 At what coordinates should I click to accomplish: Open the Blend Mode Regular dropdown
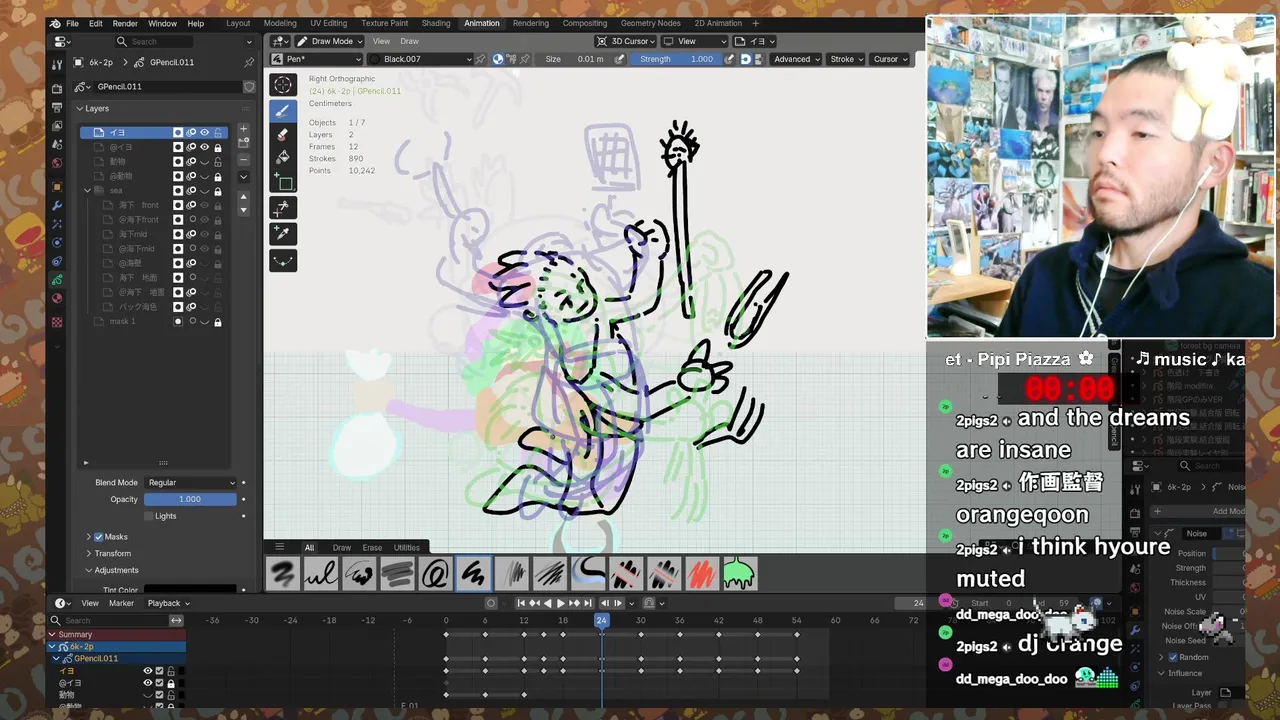[191, 483]
